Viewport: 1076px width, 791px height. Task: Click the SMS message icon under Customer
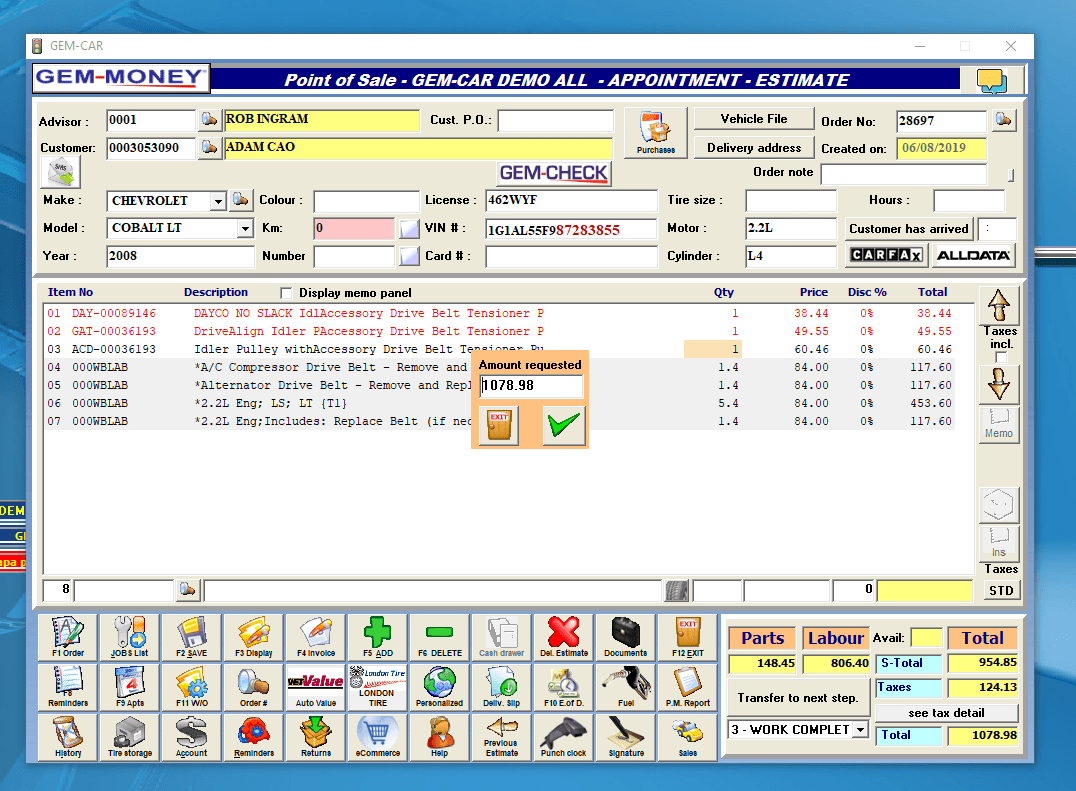point(61,172)
